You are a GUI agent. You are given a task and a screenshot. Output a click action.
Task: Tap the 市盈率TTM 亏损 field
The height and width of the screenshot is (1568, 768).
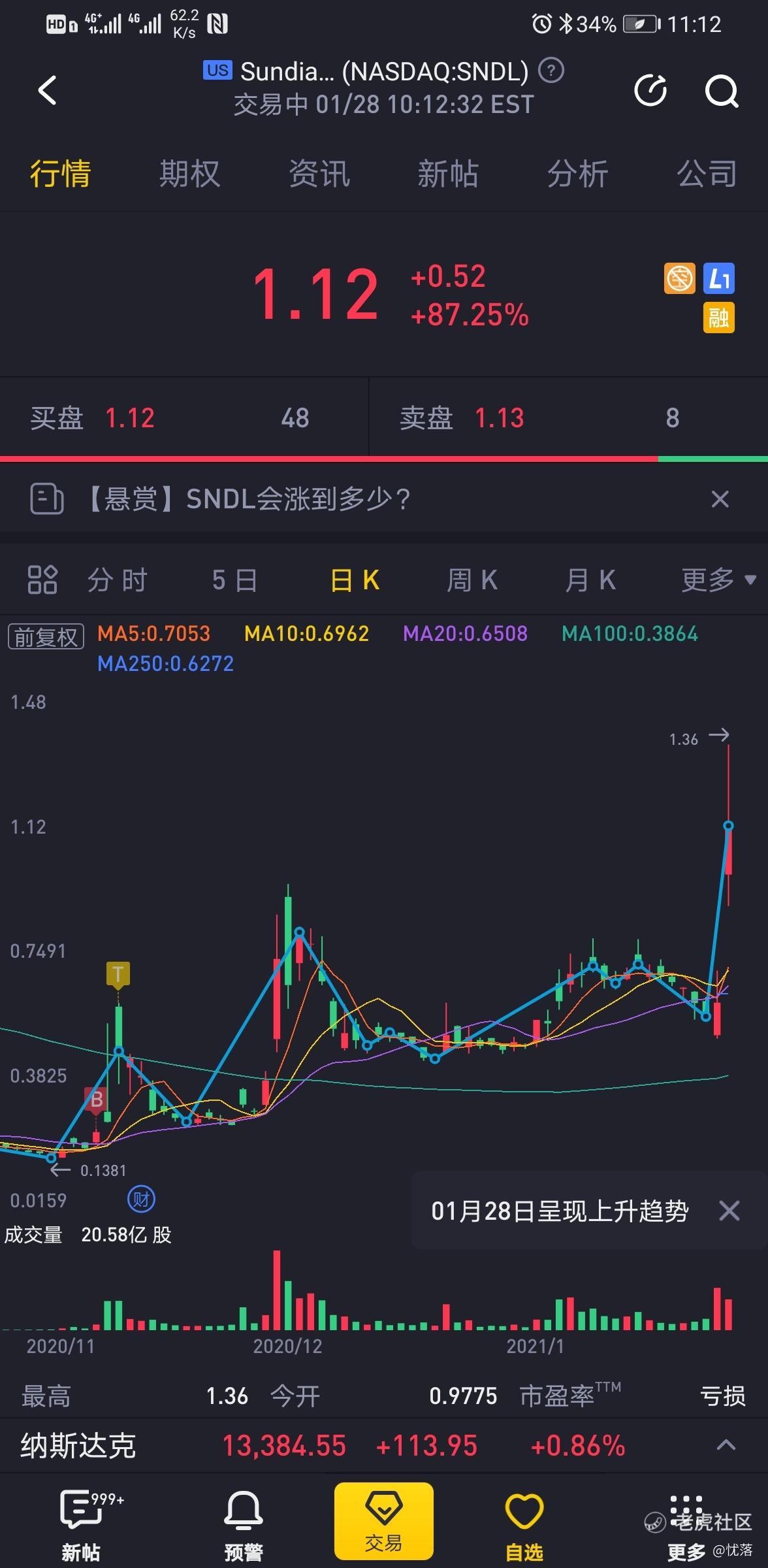[x=632, y=1396]
